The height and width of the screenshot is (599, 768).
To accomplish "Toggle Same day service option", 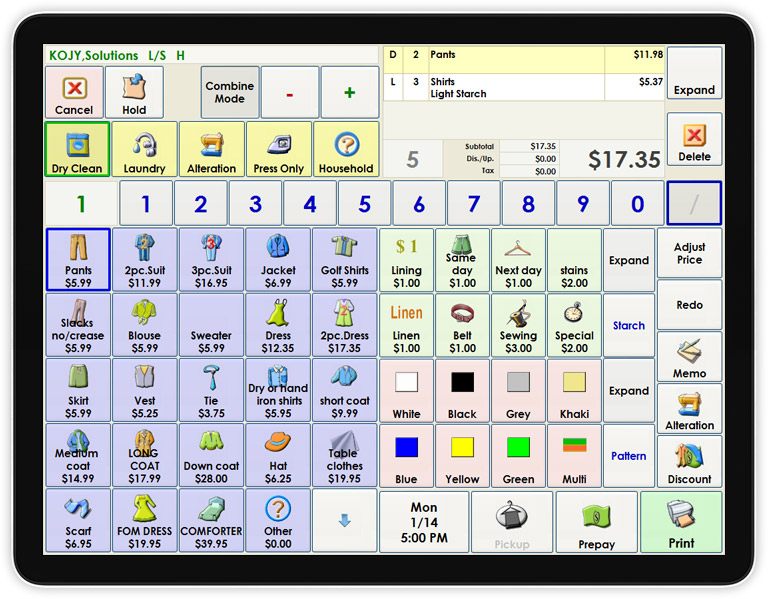I will [x=462, y=259].
